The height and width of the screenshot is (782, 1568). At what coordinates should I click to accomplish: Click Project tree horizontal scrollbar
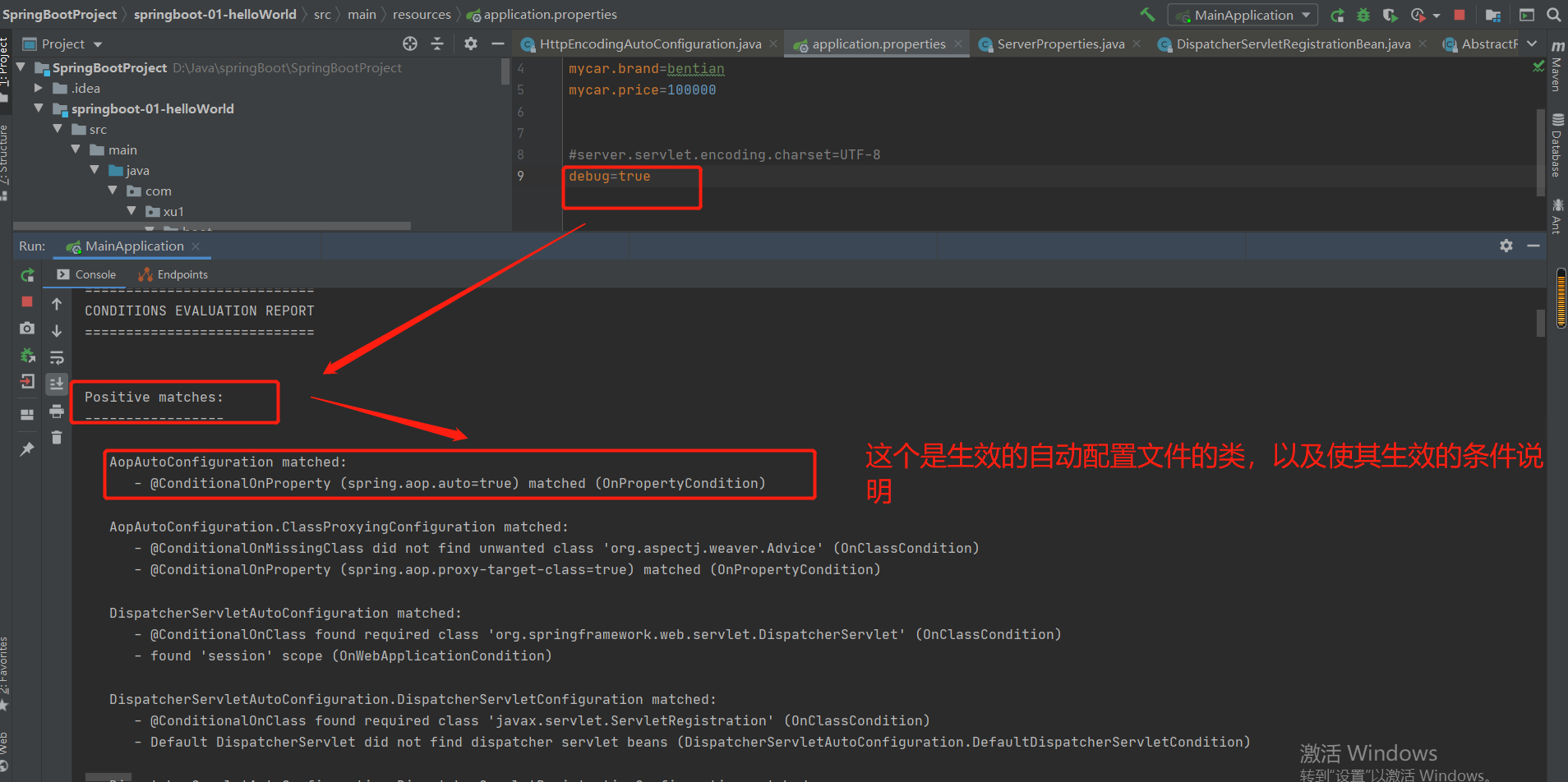[212, 226]
